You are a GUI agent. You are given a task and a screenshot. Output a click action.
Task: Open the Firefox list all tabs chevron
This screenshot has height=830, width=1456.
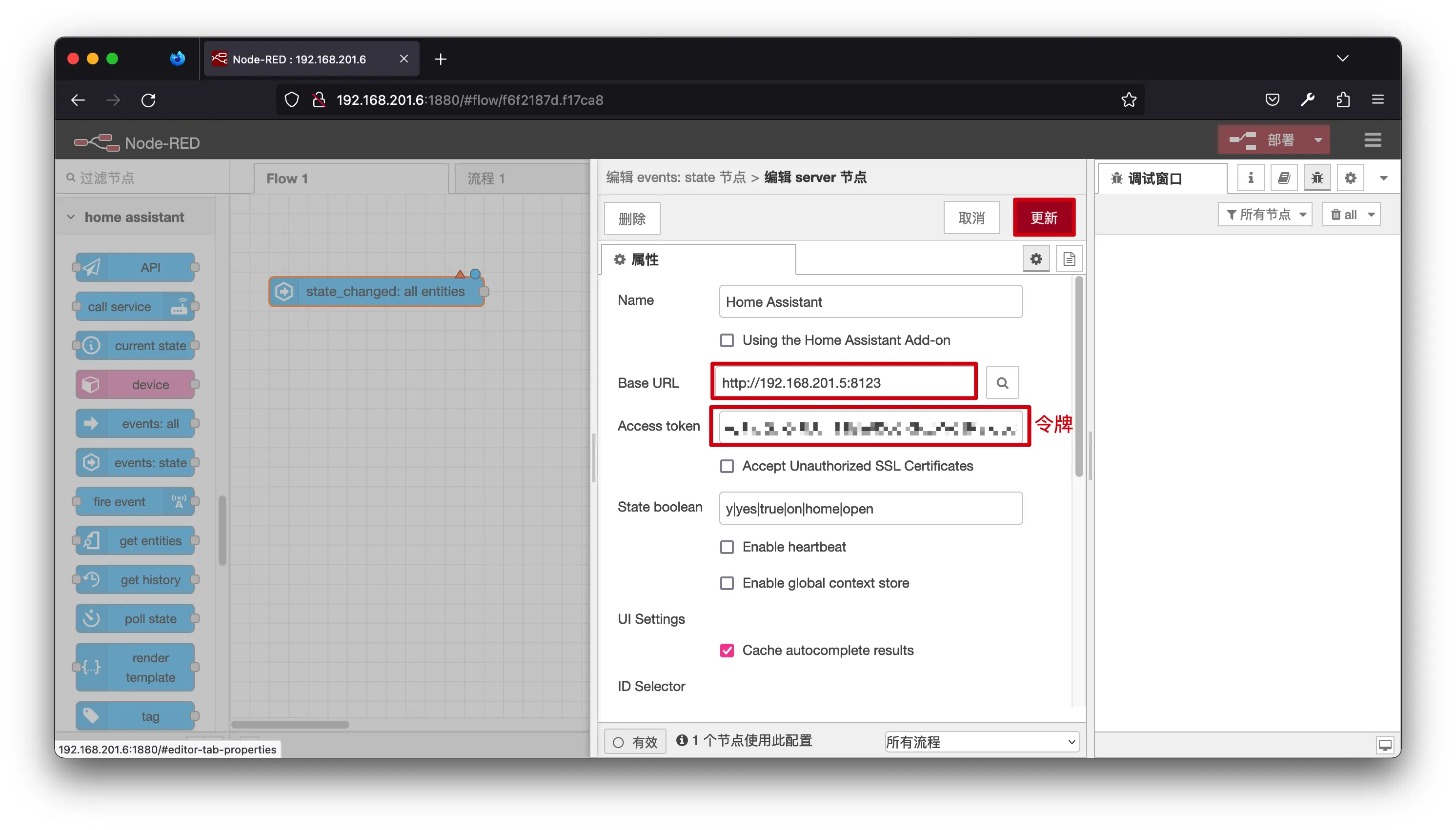pyautogui.click(x=1342, y=59)
